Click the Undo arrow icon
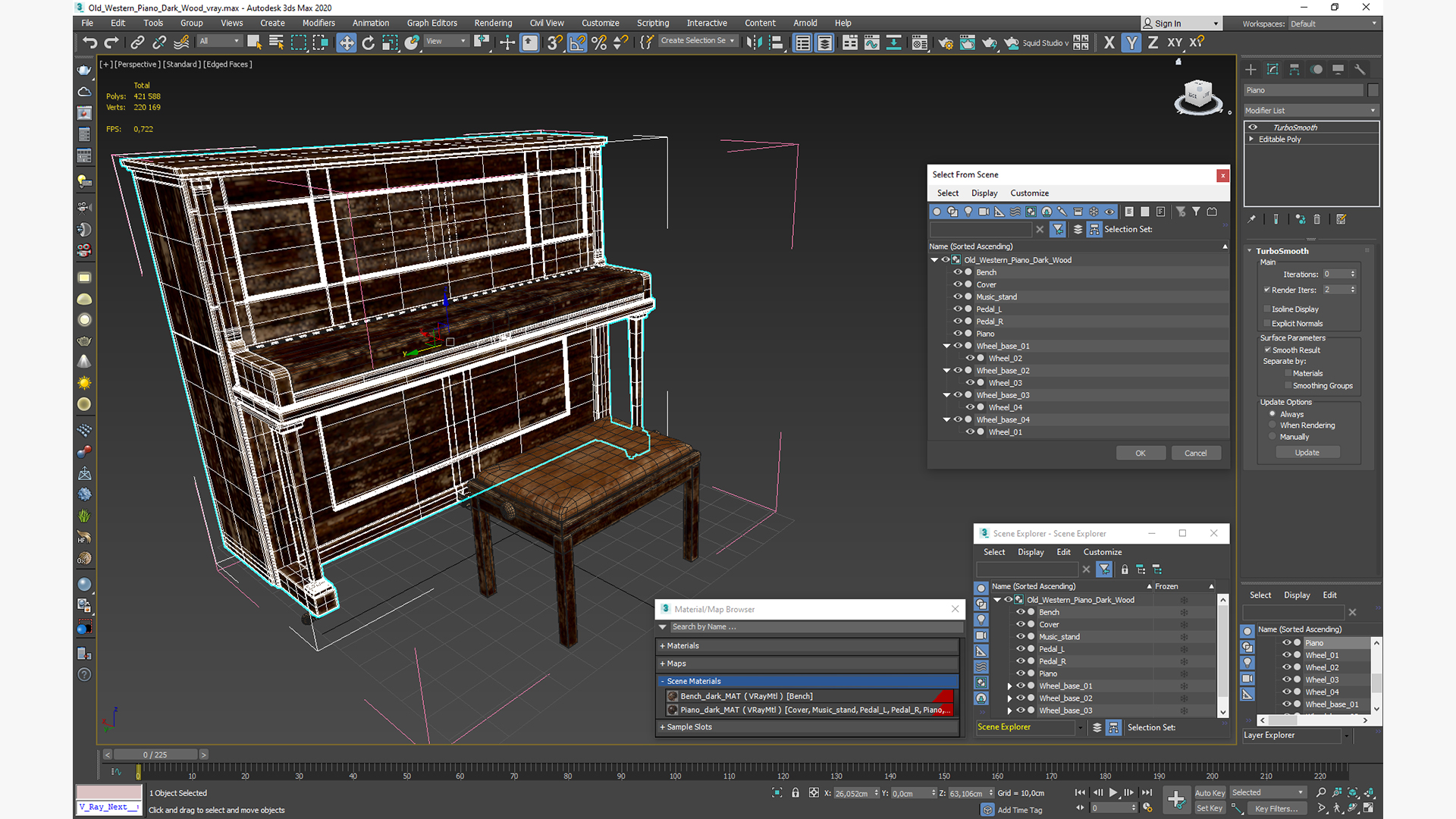1456x819 pixels. 89,42
